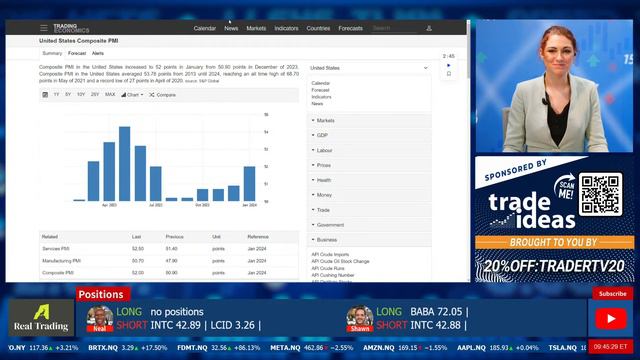
Task: Open Markets in top navigation
Action: point(256,28)
